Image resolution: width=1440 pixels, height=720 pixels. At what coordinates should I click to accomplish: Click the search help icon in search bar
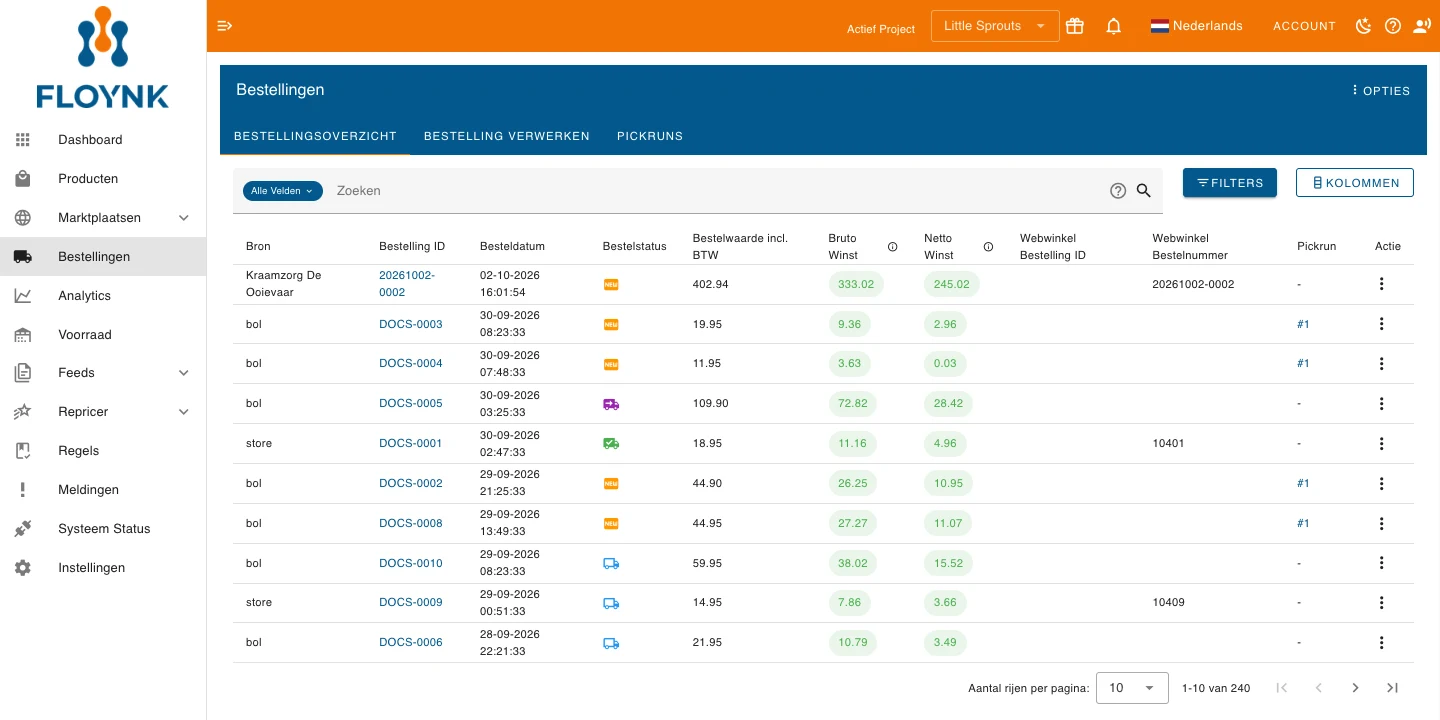pos(1118,191)
